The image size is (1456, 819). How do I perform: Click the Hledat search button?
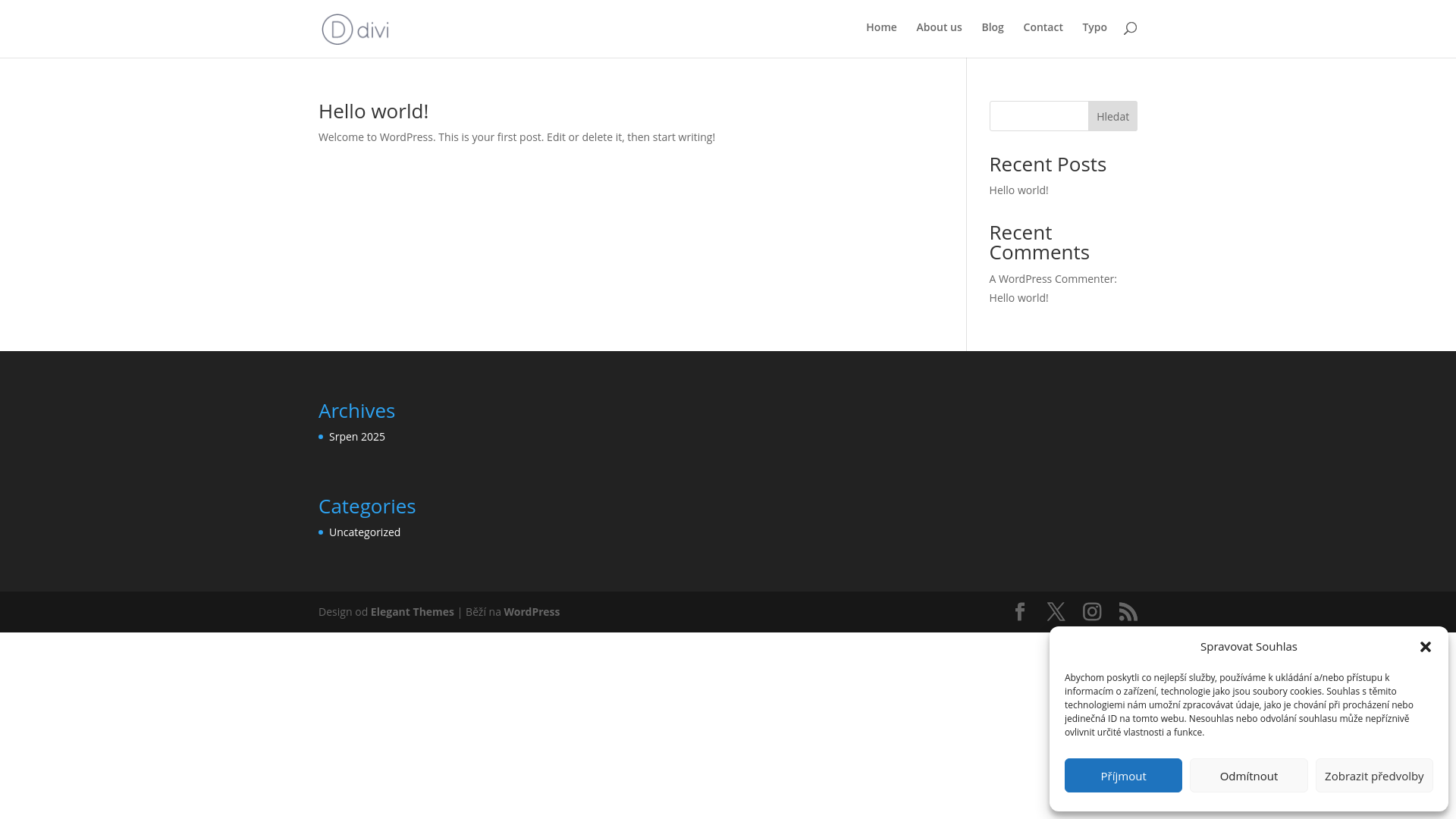point(1112,116)
